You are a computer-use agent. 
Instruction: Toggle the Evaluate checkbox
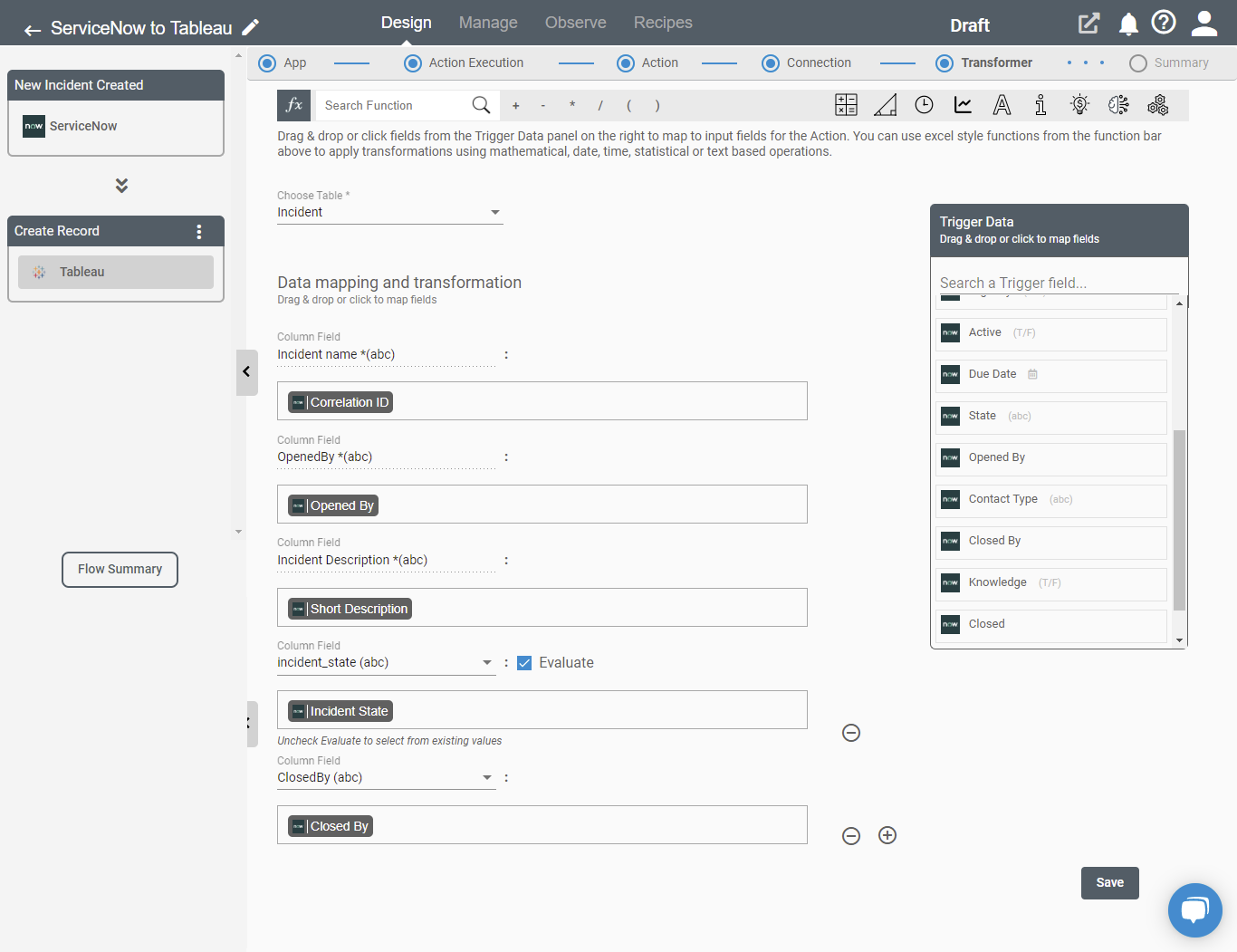click(524, 663)
